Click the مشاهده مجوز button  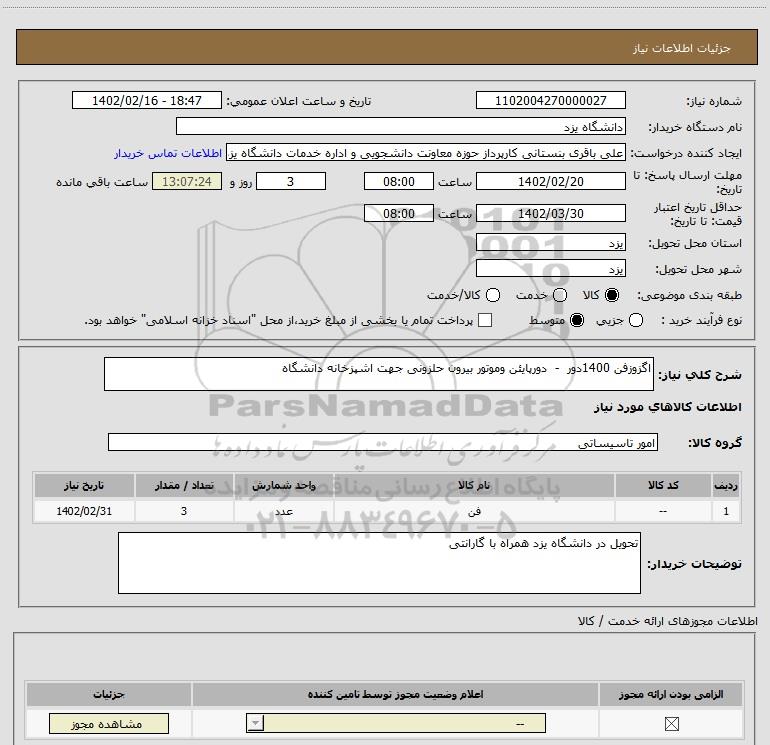coord(109,724)
